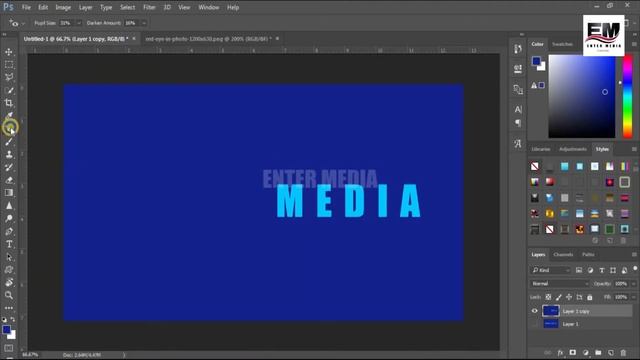The width and height of the screenshot is (640, 360).
Task: Open the tool preset picker
Action: point(16,23)
